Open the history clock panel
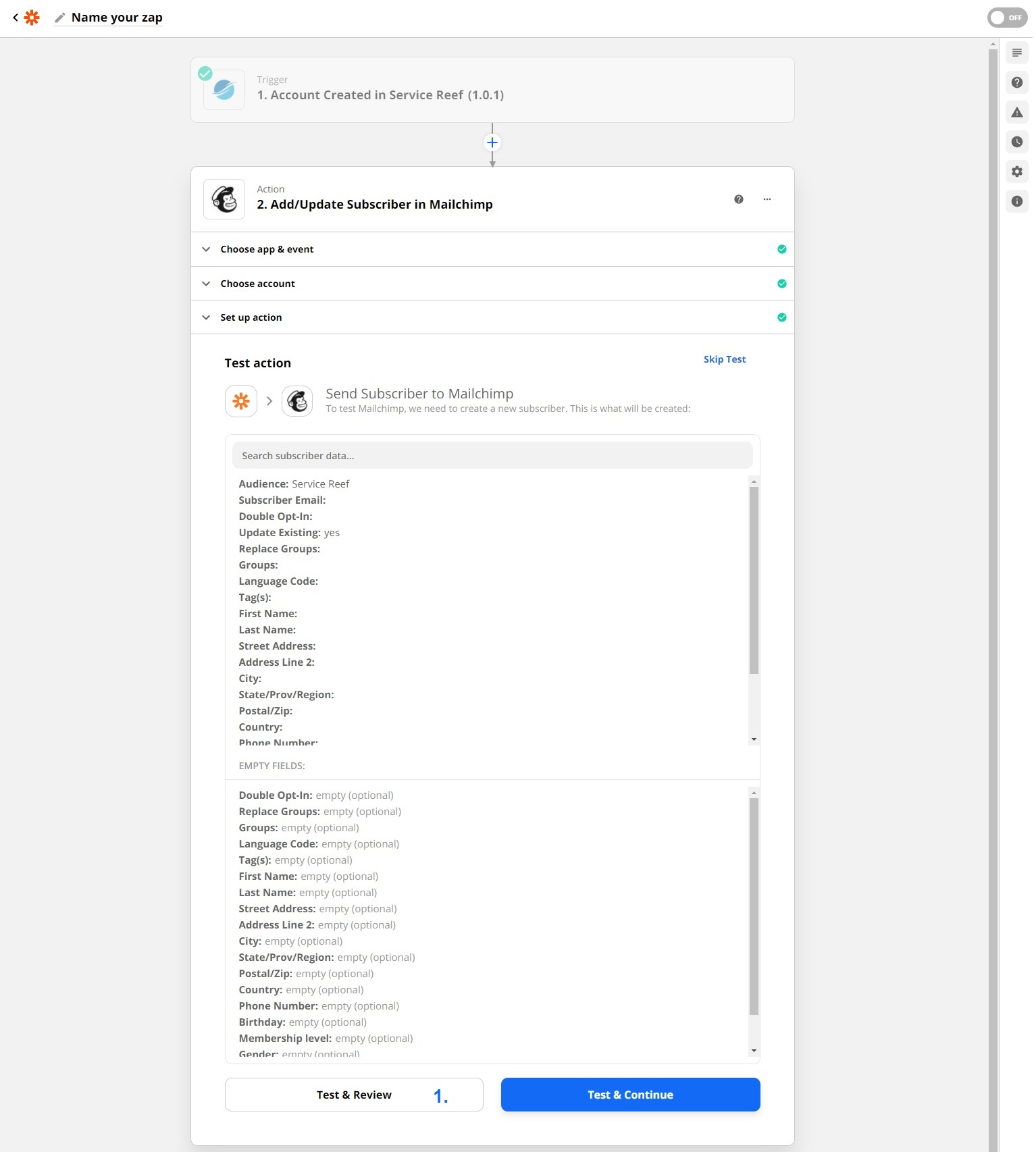Viewport: 1036px width, 1152px height. [x=1017, y=142]
